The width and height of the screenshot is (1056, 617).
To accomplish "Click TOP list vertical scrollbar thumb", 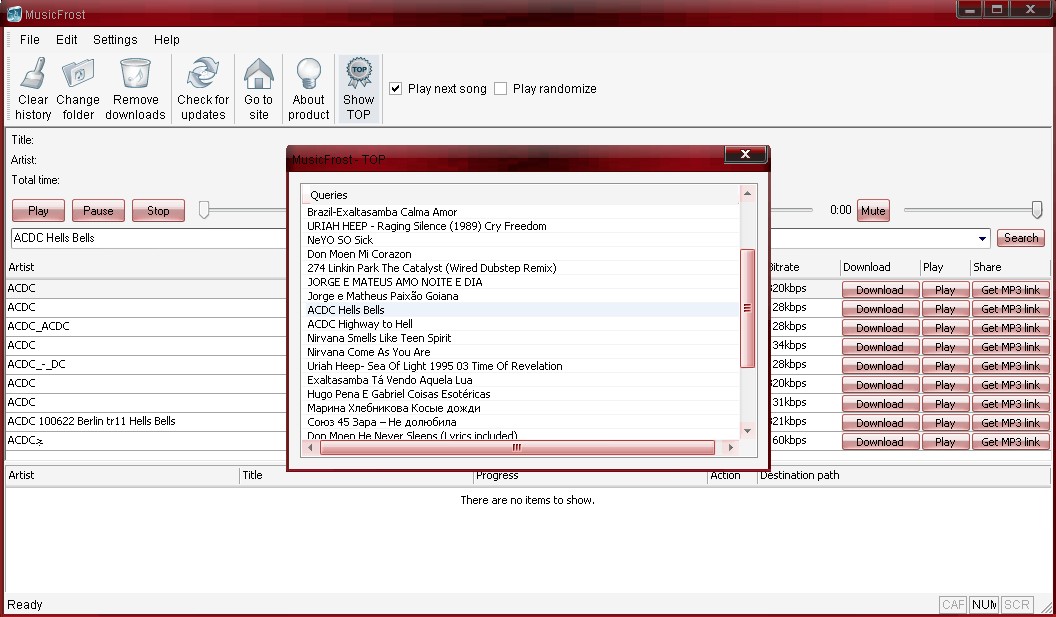I will (748, 308).
